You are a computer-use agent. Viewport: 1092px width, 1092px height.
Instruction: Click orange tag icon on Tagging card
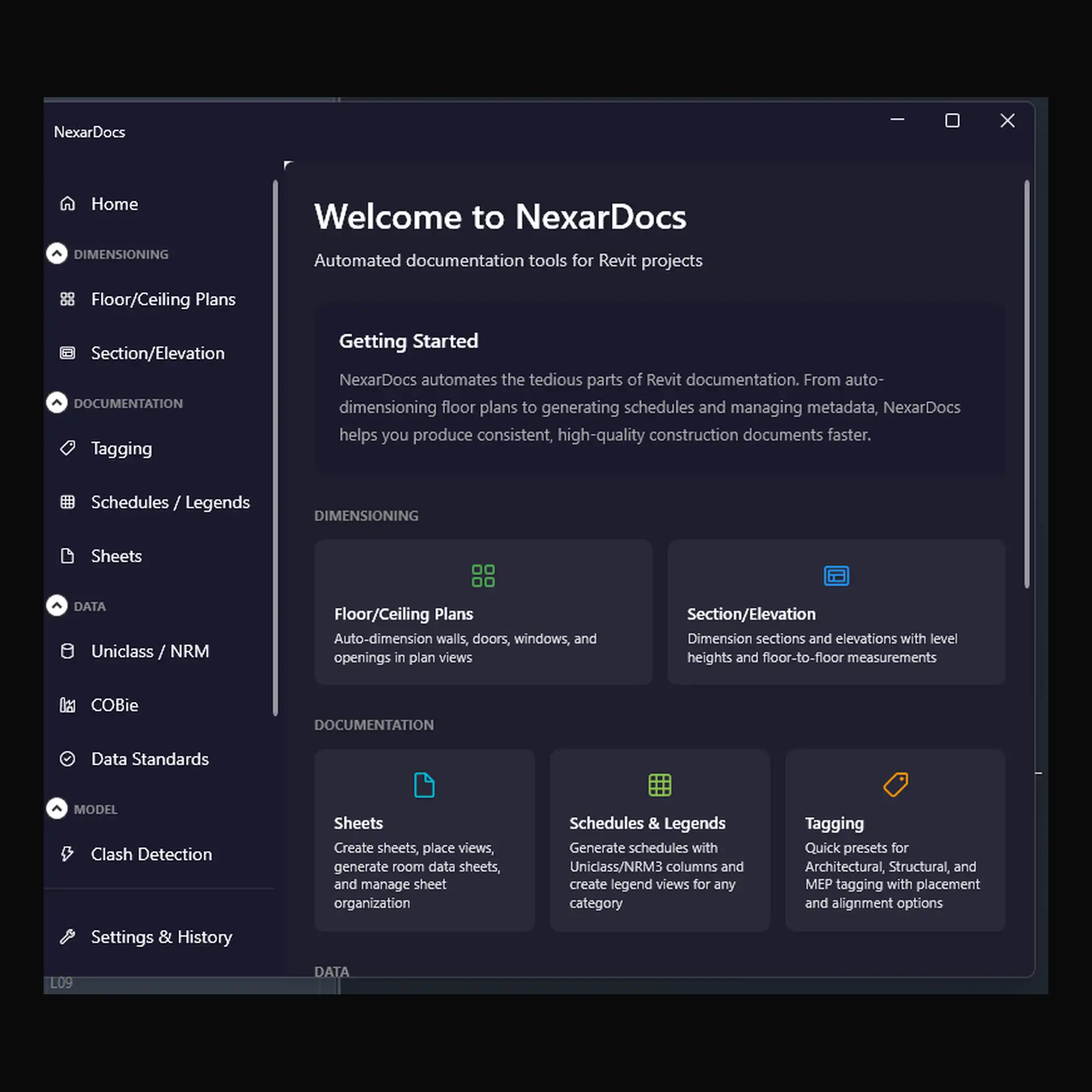coord(896,785)
